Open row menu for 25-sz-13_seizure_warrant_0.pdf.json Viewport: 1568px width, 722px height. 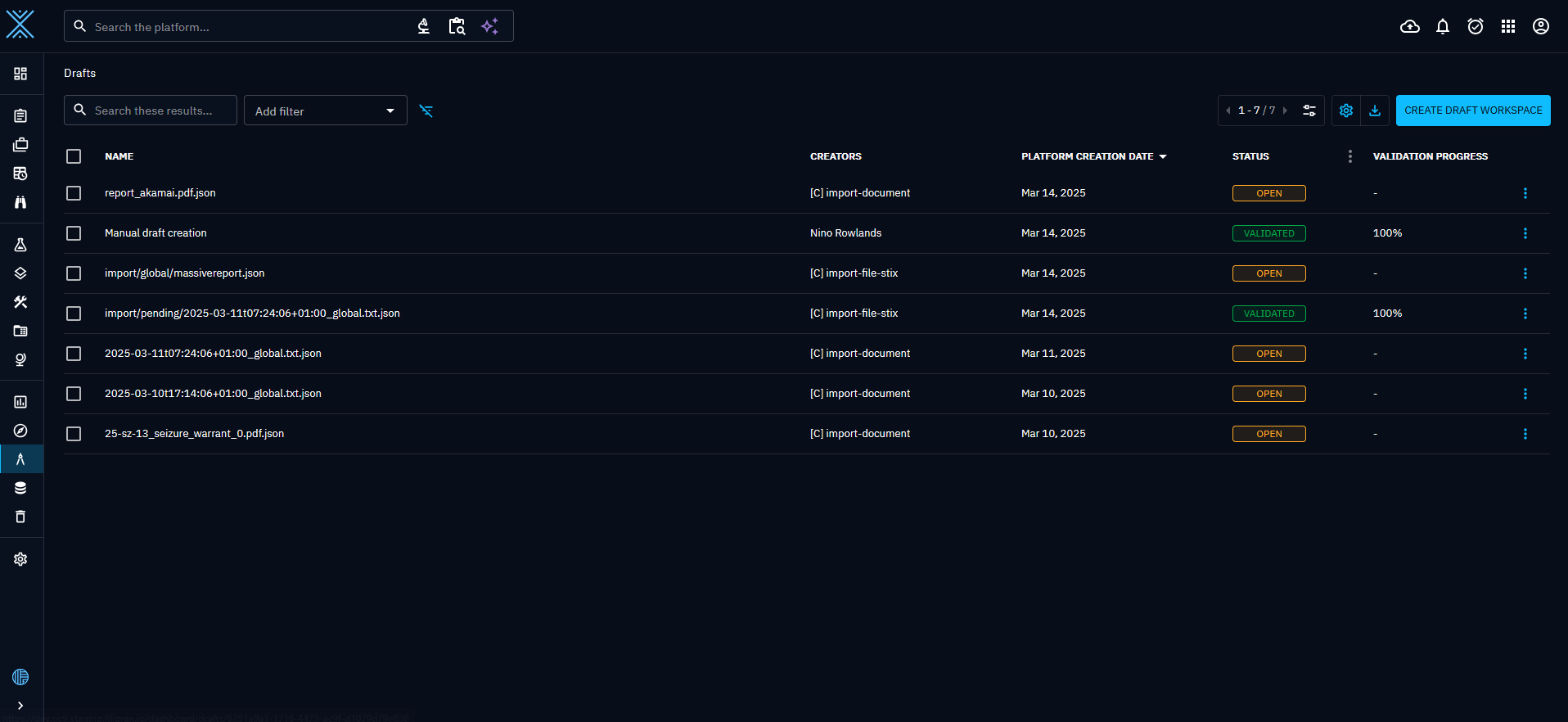[x=1525, y=434]
